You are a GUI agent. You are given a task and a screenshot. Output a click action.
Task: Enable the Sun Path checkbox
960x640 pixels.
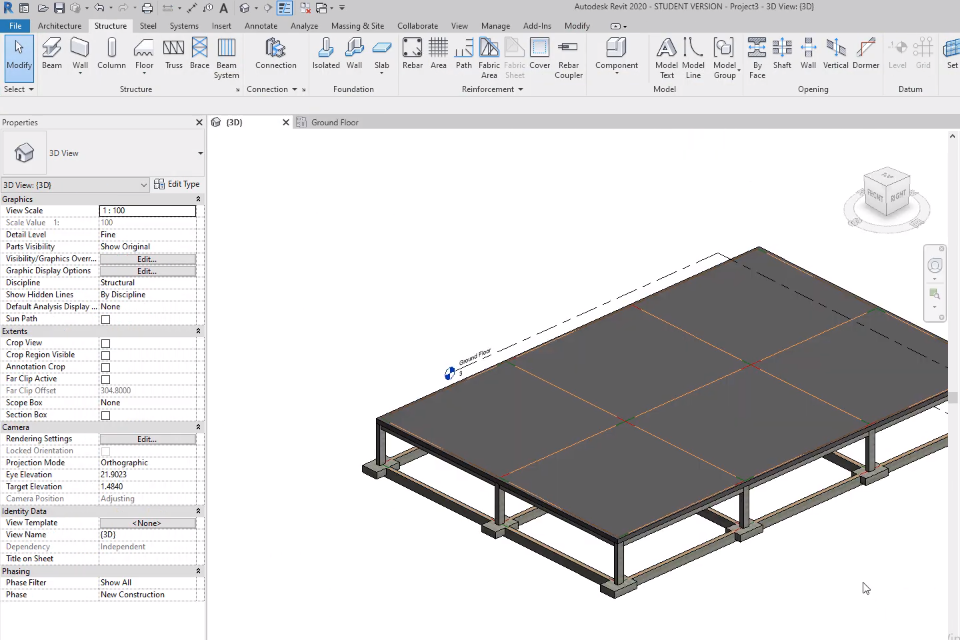click(x=105, y=319)
